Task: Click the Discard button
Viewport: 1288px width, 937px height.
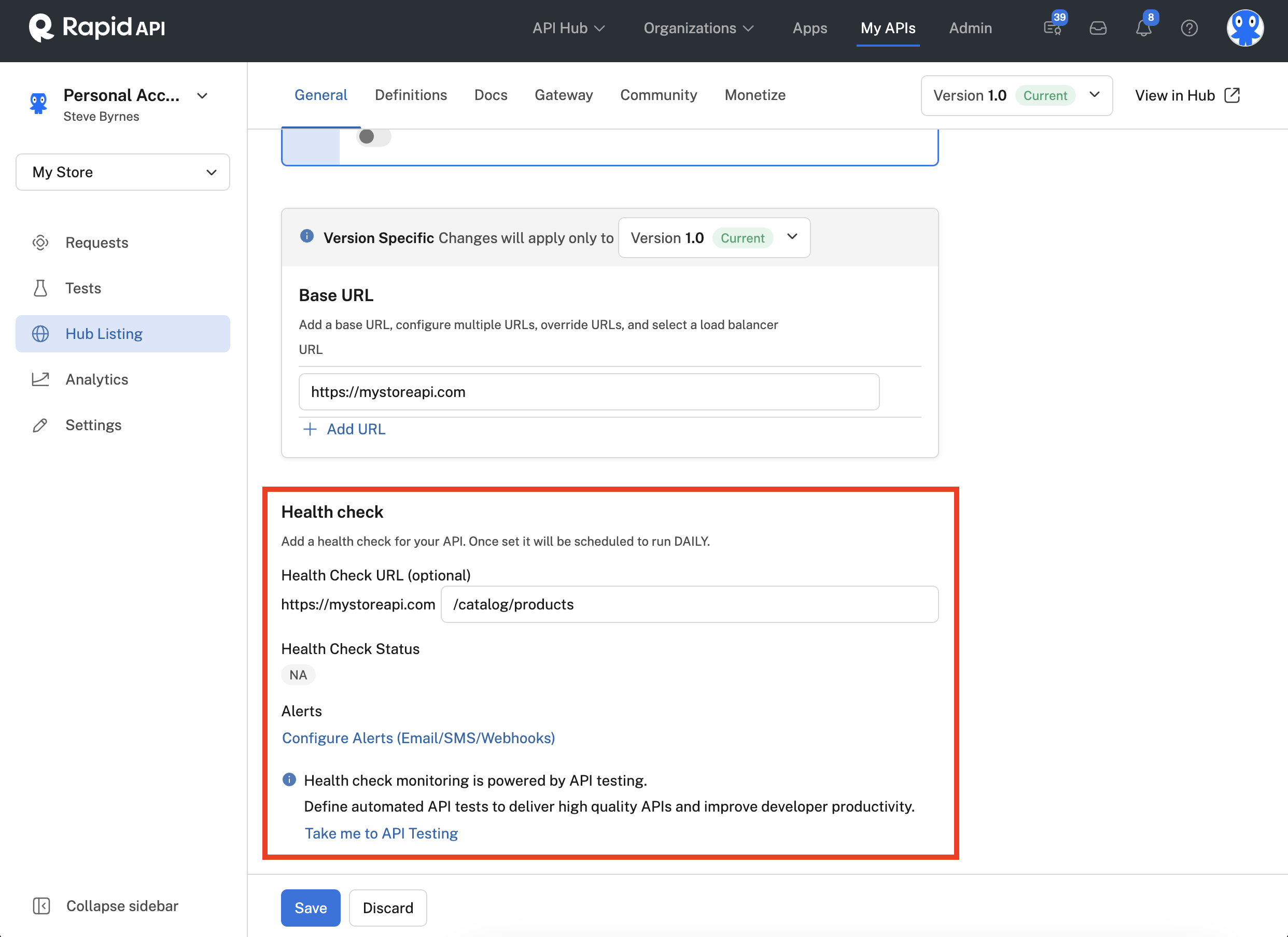Action: (x=388, y=907)
